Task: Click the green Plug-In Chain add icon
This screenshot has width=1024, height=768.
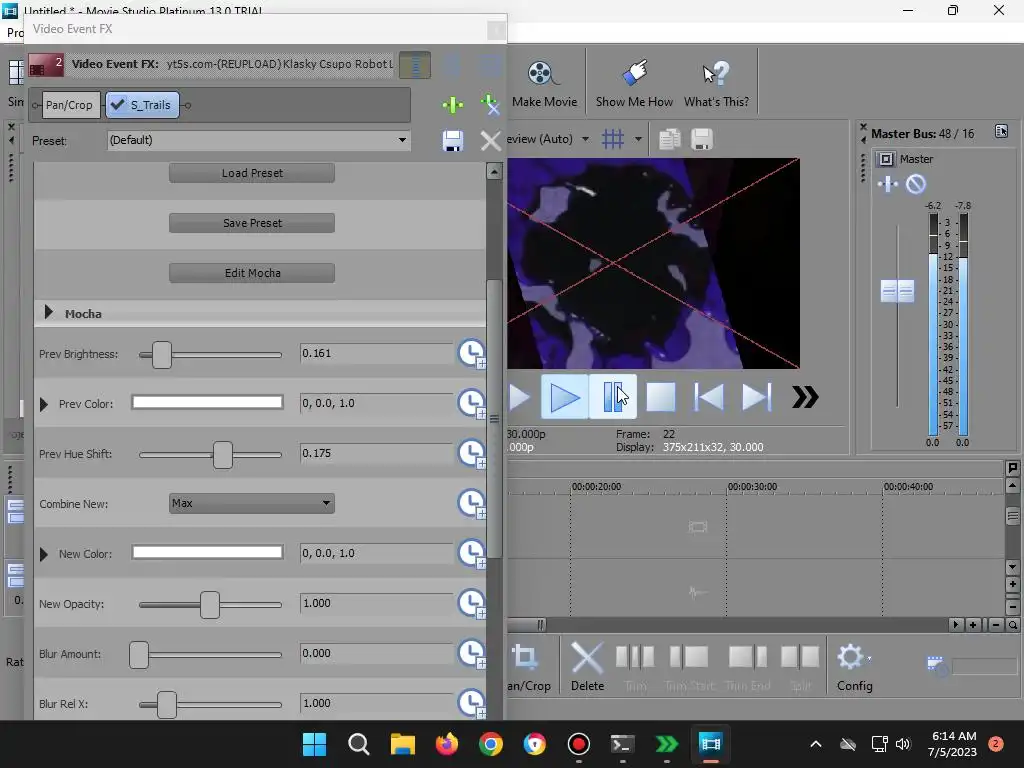Action: point(453,104)
